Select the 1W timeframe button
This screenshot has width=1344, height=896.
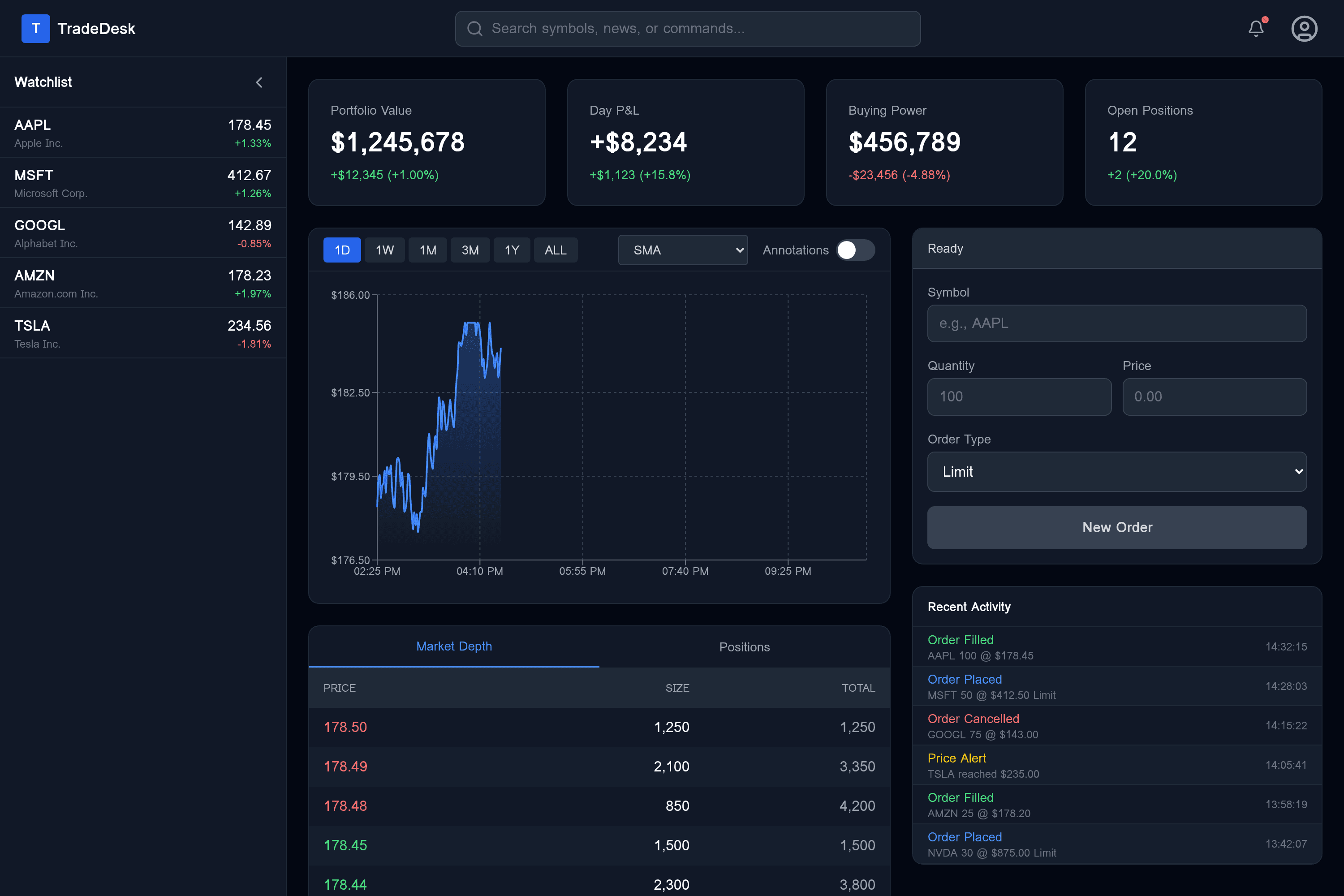coord(384,250)
